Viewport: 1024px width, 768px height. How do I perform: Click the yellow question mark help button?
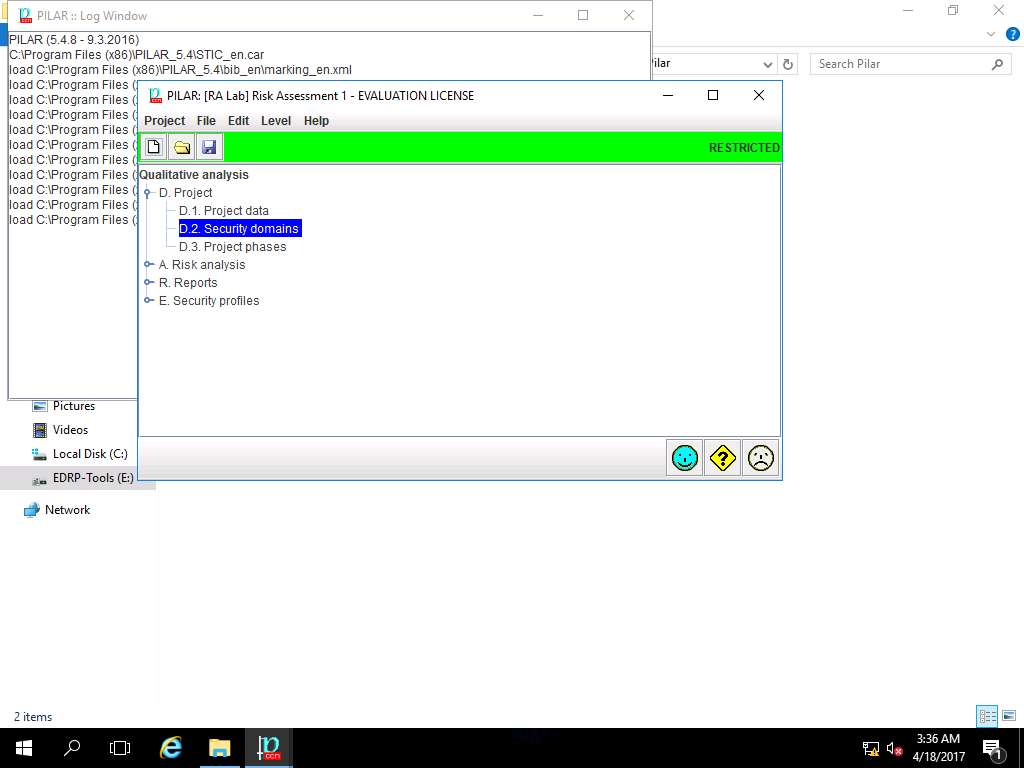722,458
